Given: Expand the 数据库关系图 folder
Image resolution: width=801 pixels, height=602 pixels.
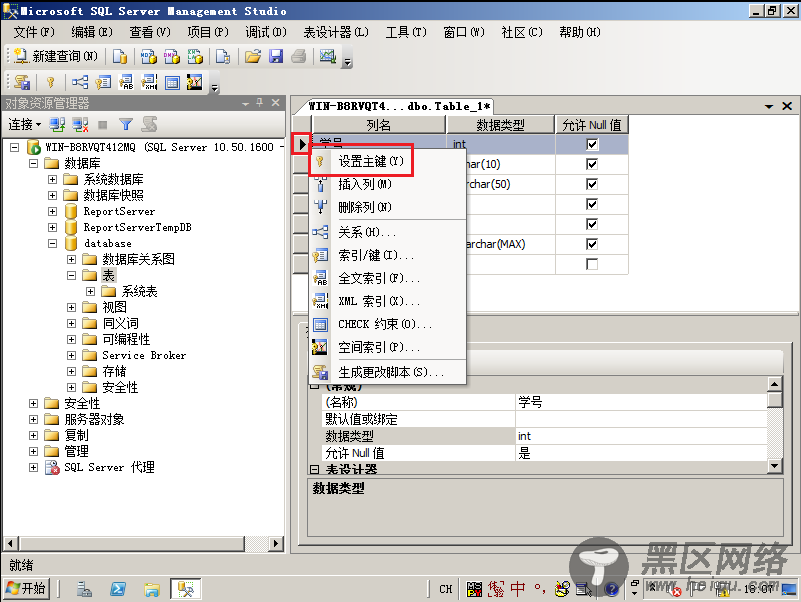Looking at the screenshot, I should (x=72, y=259).
